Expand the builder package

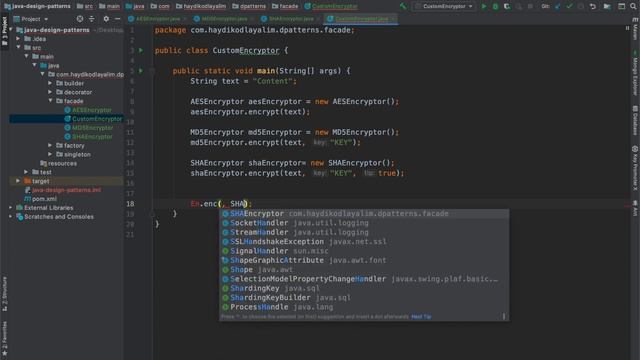51,83
